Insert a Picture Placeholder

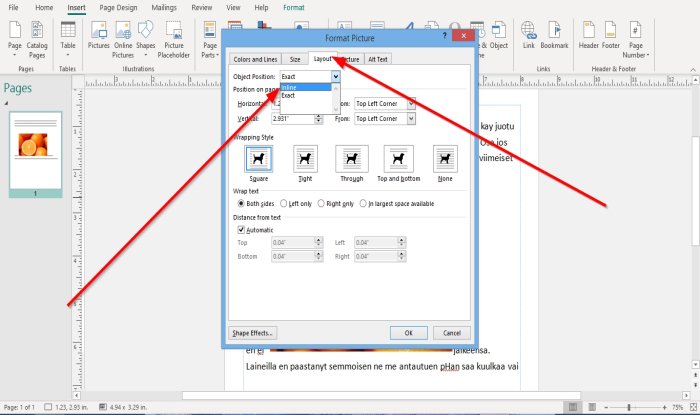174,39
